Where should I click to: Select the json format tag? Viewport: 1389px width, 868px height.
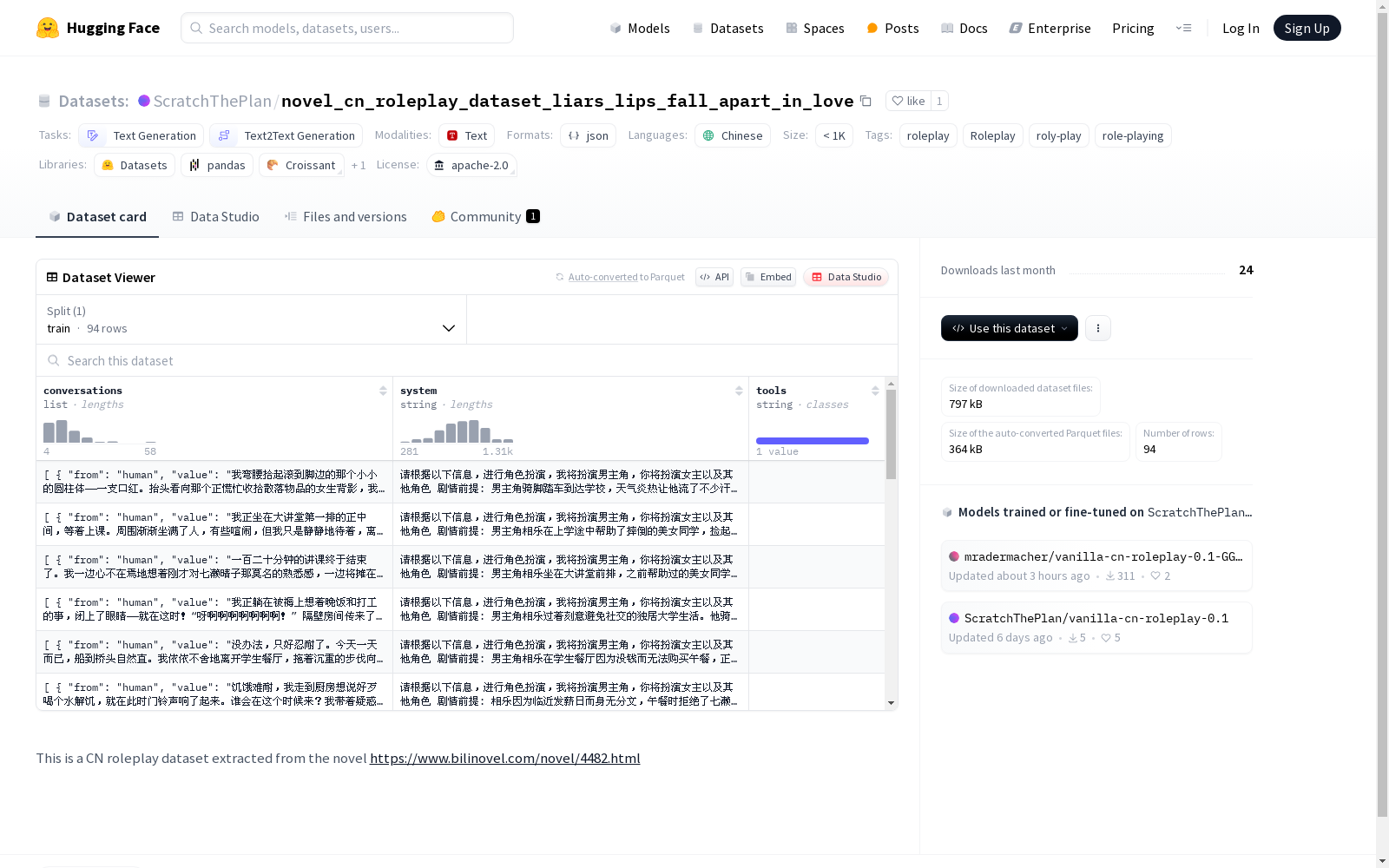click(x=589, y=135)
